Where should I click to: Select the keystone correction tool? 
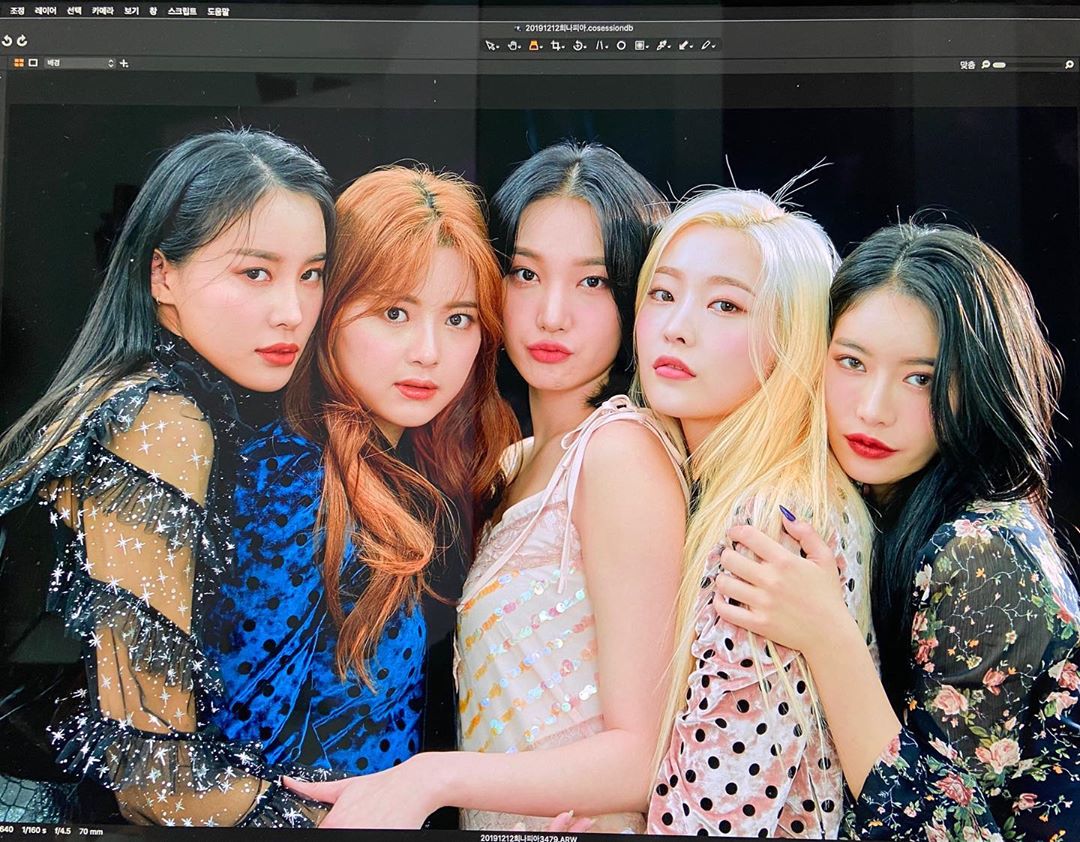click(599, 45)
